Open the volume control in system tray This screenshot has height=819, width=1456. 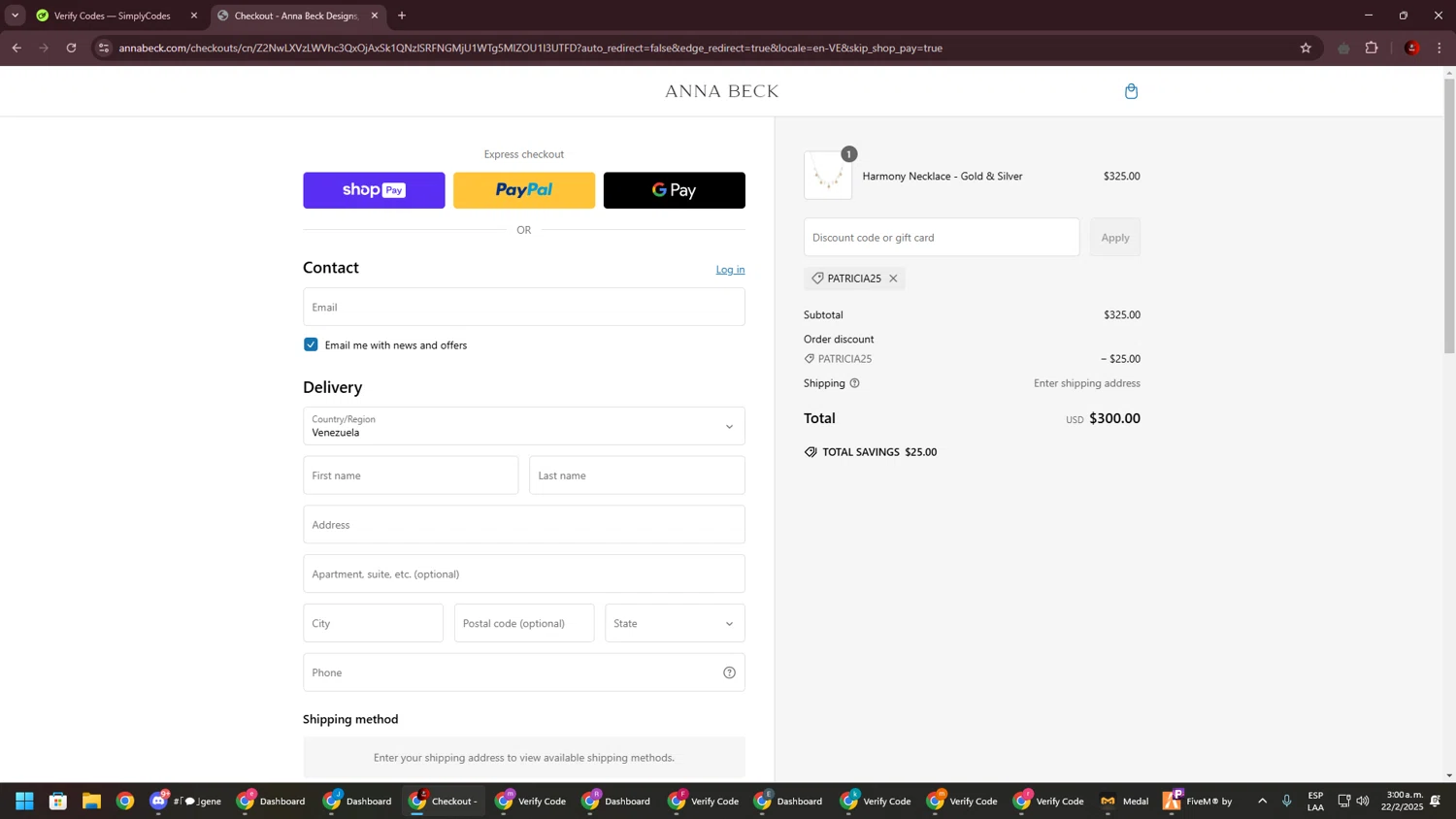click(x=1363, y=801)
